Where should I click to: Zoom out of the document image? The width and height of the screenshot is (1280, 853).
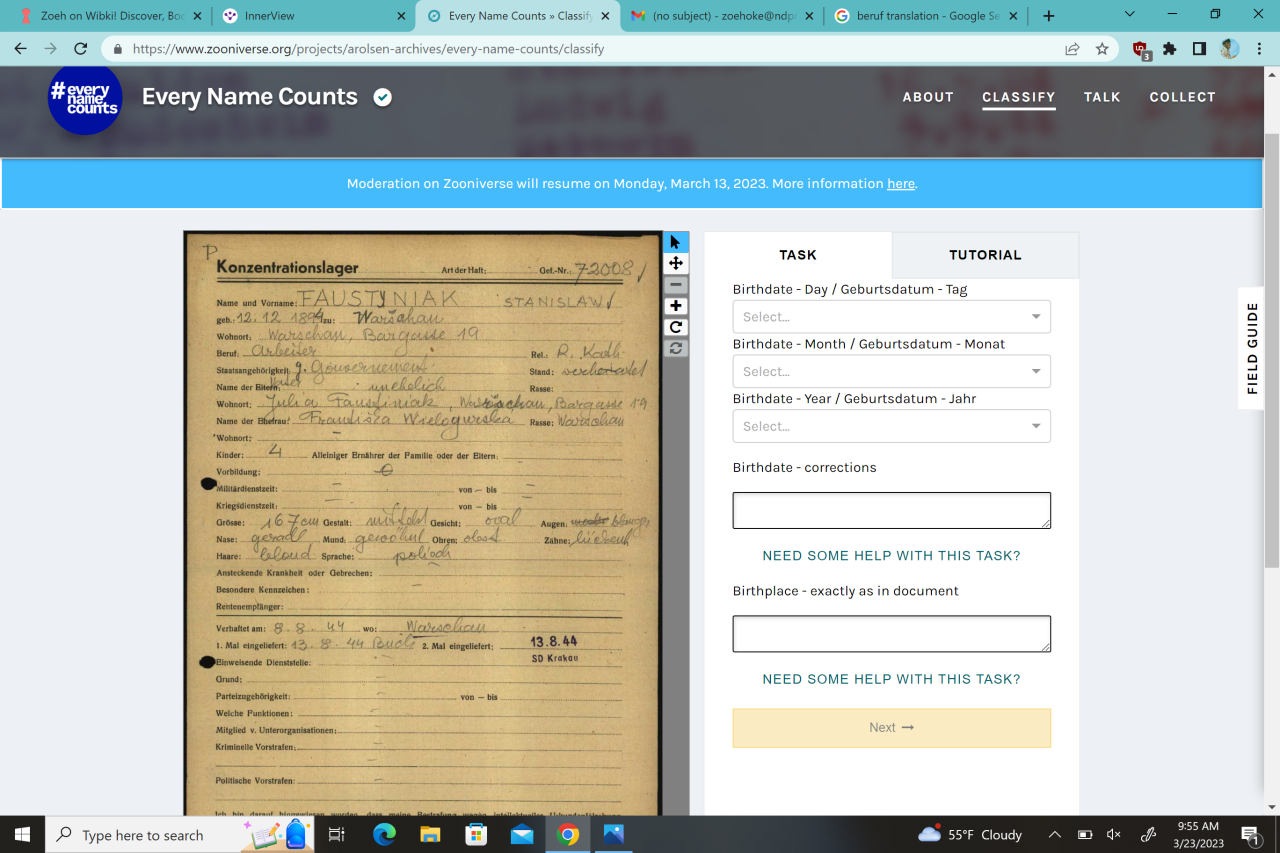[x=676, y=285]
